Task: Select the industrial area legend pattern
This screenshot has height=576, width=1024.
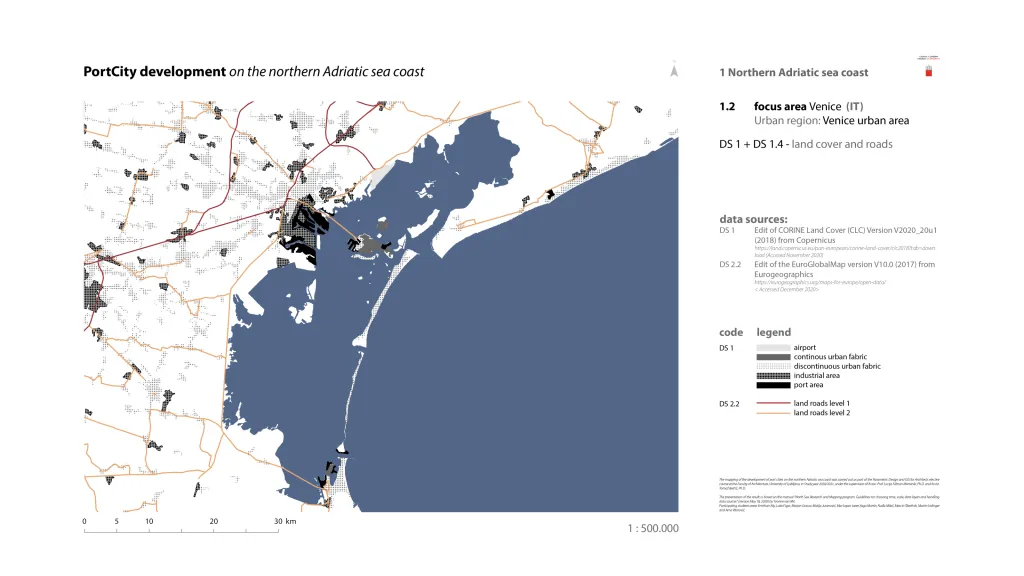Action: [772, 376]
